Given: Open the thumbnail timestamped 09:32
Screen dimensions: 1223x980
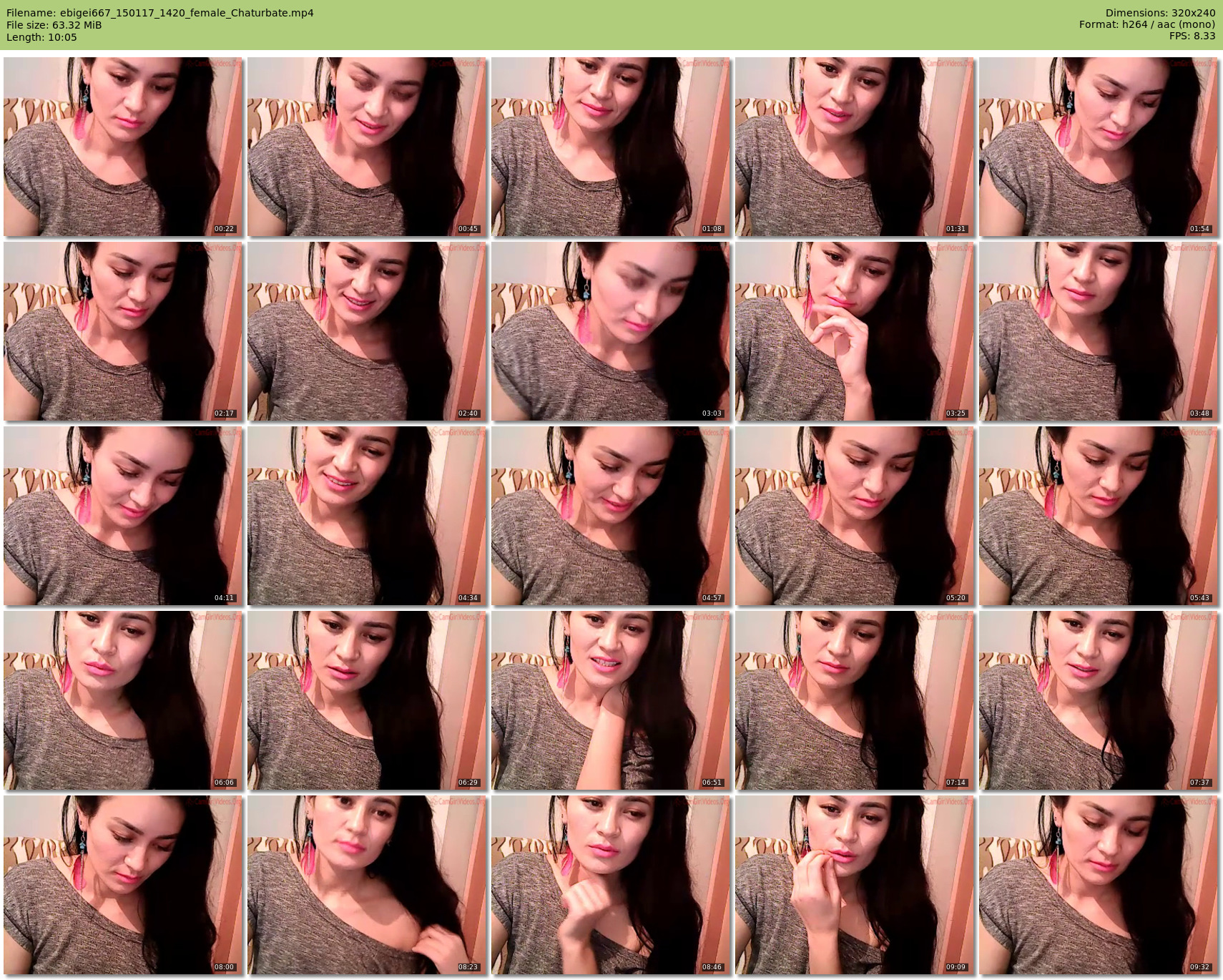Looking at the screenshot, I should click(x=1099, y=885).
